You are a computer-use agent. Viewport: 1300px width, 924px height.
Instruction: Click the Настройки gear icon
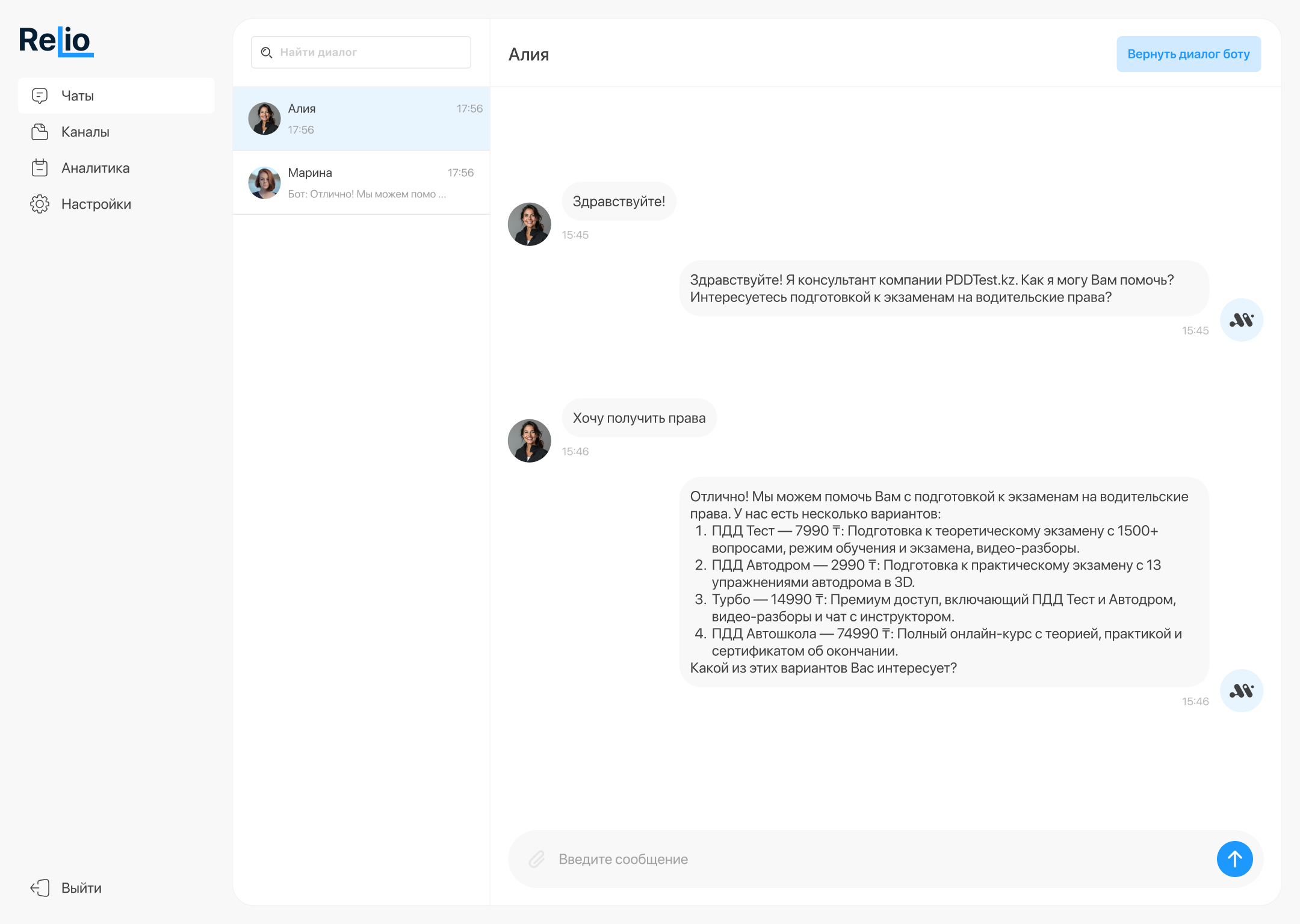40,204
